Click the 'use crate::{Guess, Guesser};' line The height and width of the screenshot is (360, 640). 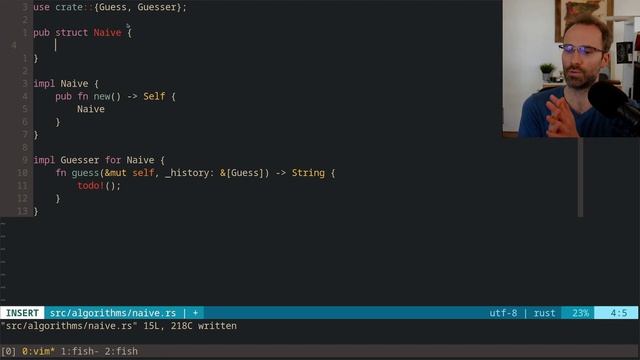tap(110, 7)
